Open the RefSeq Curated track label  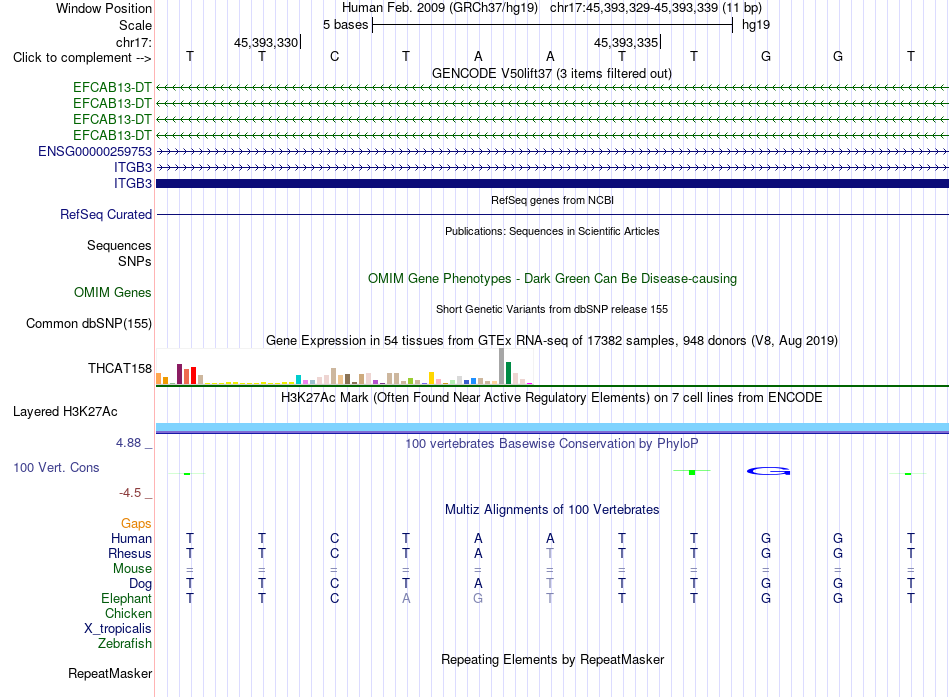pos(106,215)
